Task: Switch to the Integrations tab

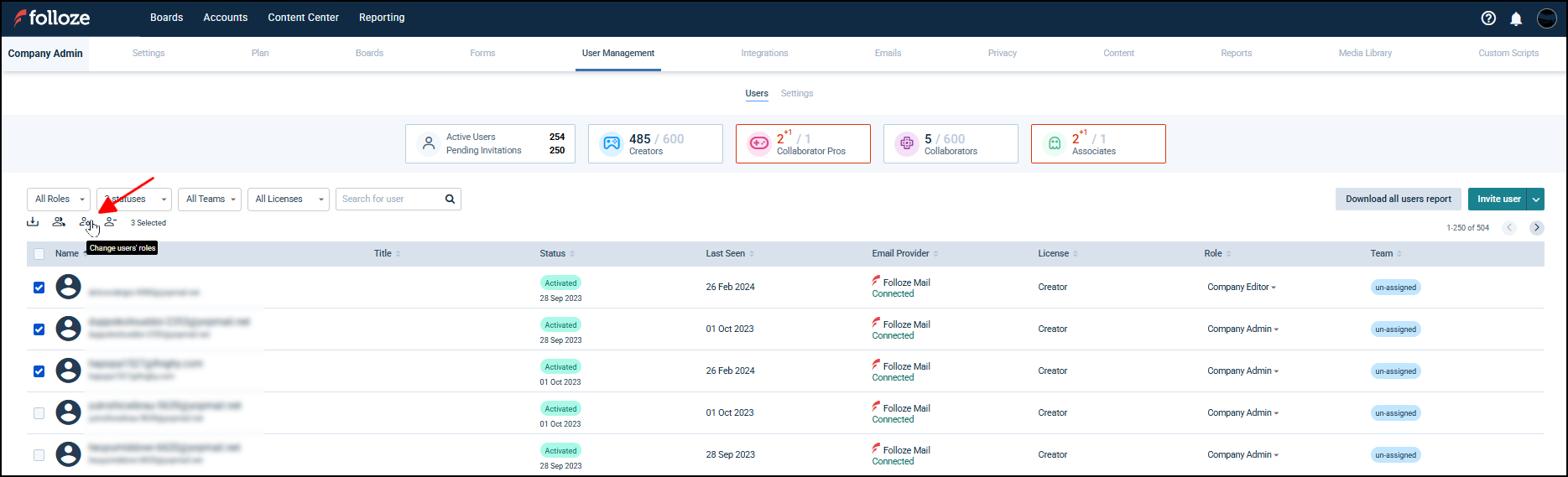Action: (764, 53)
